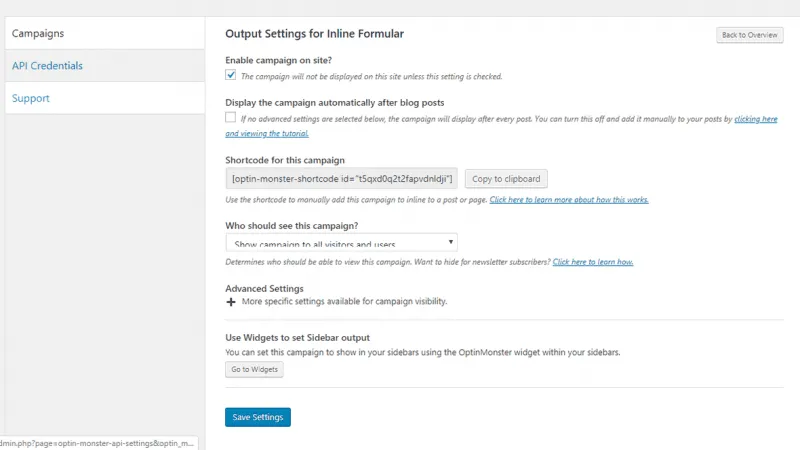Open the Campaigns tab in sidebar
This screenshot has height=450, width=800.
pyautogui.click(x=105, y=33)
